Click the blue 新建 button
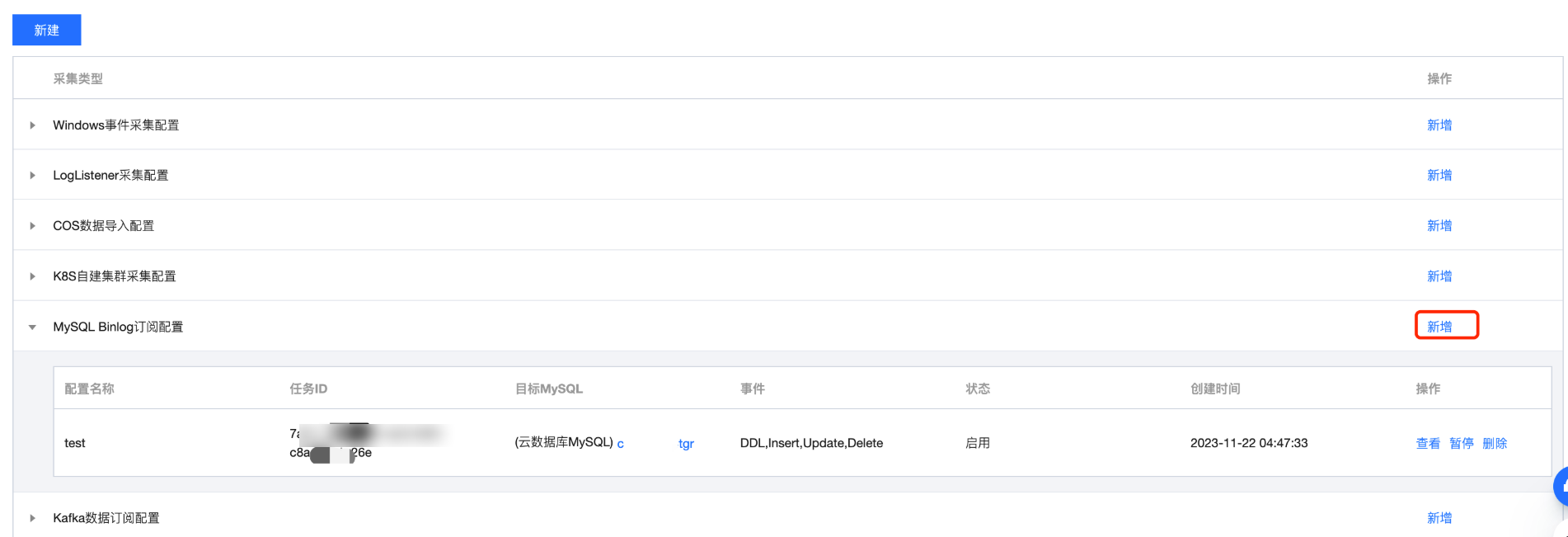 coord(46,30)
